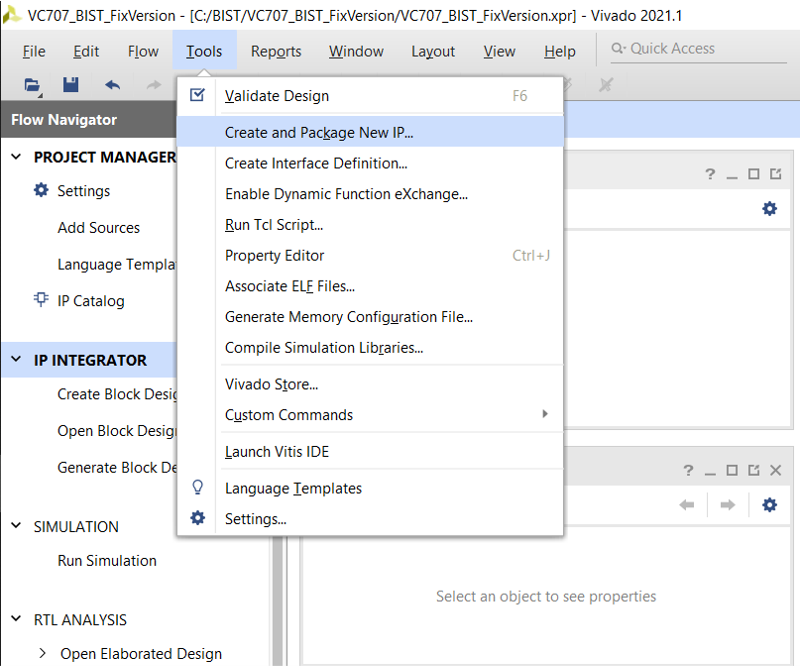This screenshot has width=800, height=666.
Task: Collapse the PROJECT MANAGER section
Action: [16, 157]
